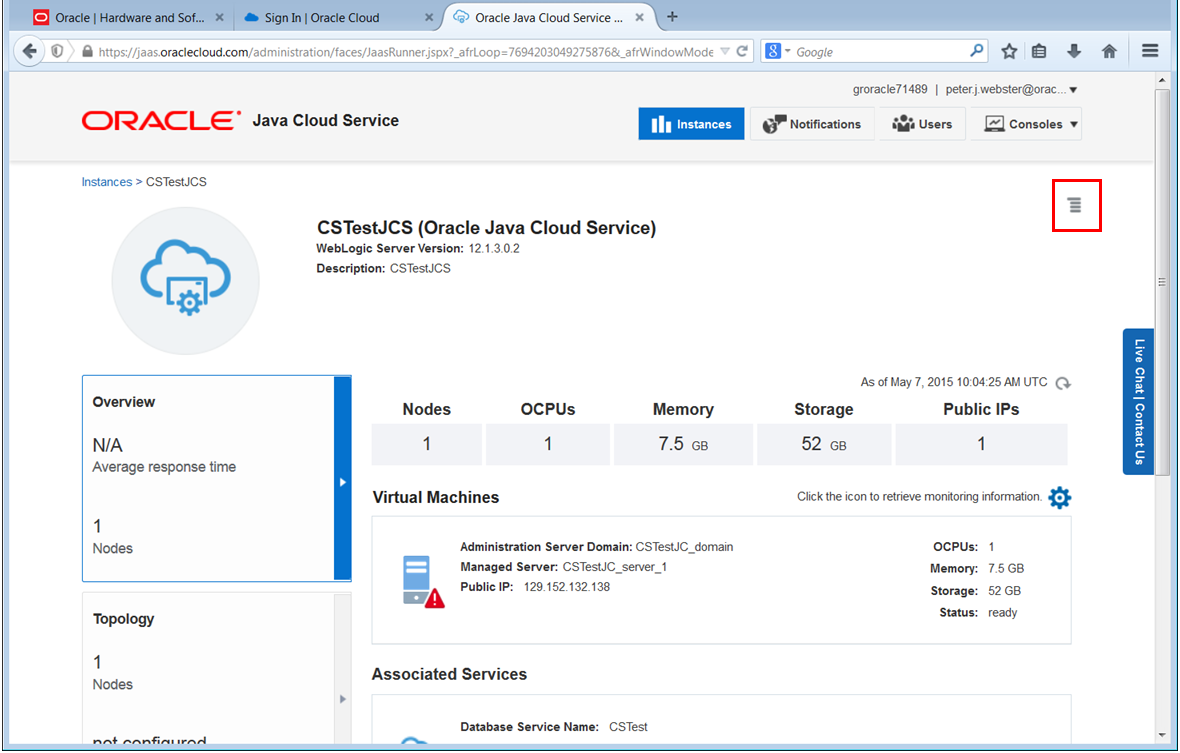Click the shield icon beside the address bar
The image size is (1180, 753).
[x=57, y=51]
